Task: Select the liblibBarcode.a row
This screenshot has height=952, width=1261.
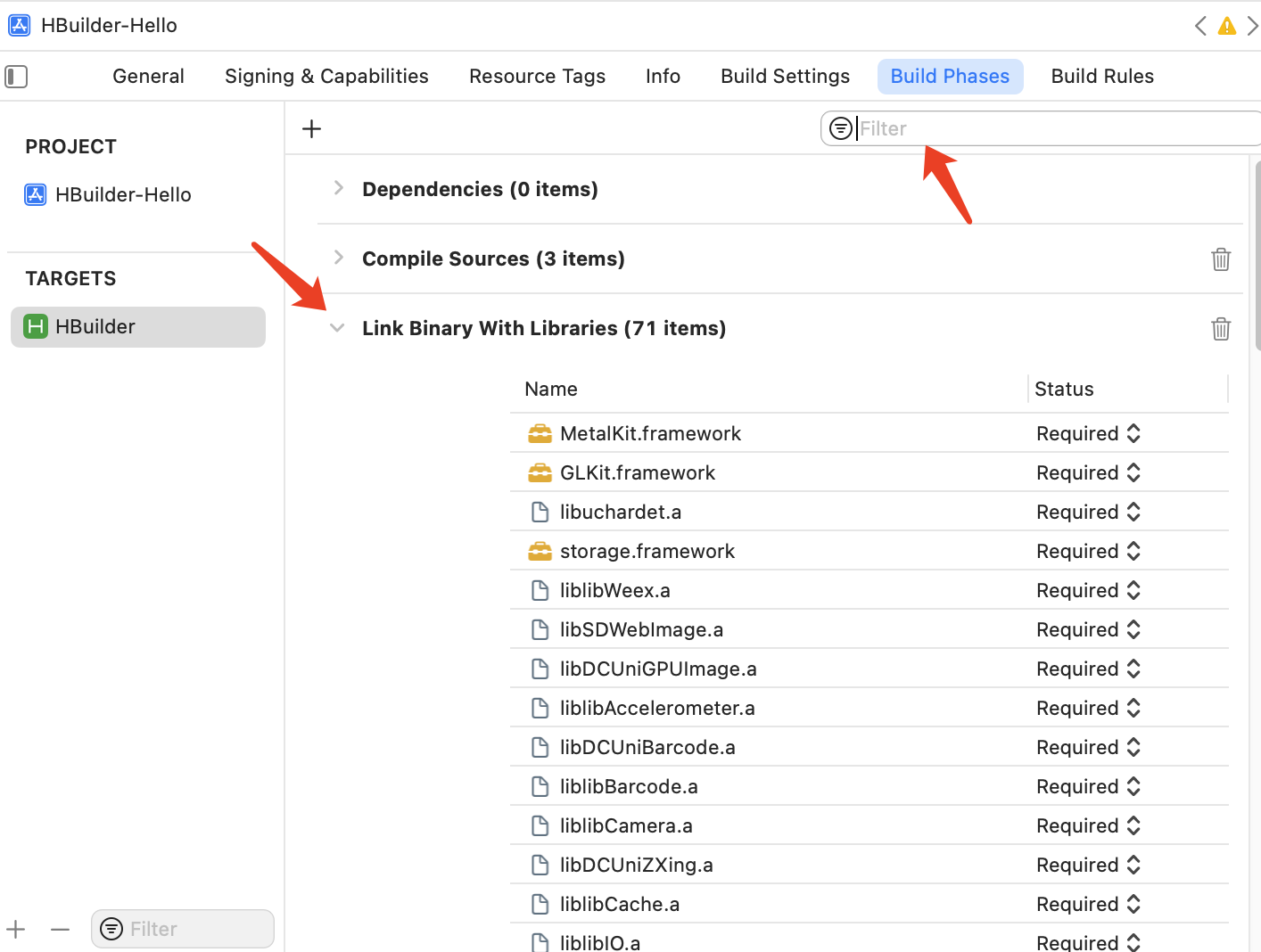Action: [x=870, y=787]
